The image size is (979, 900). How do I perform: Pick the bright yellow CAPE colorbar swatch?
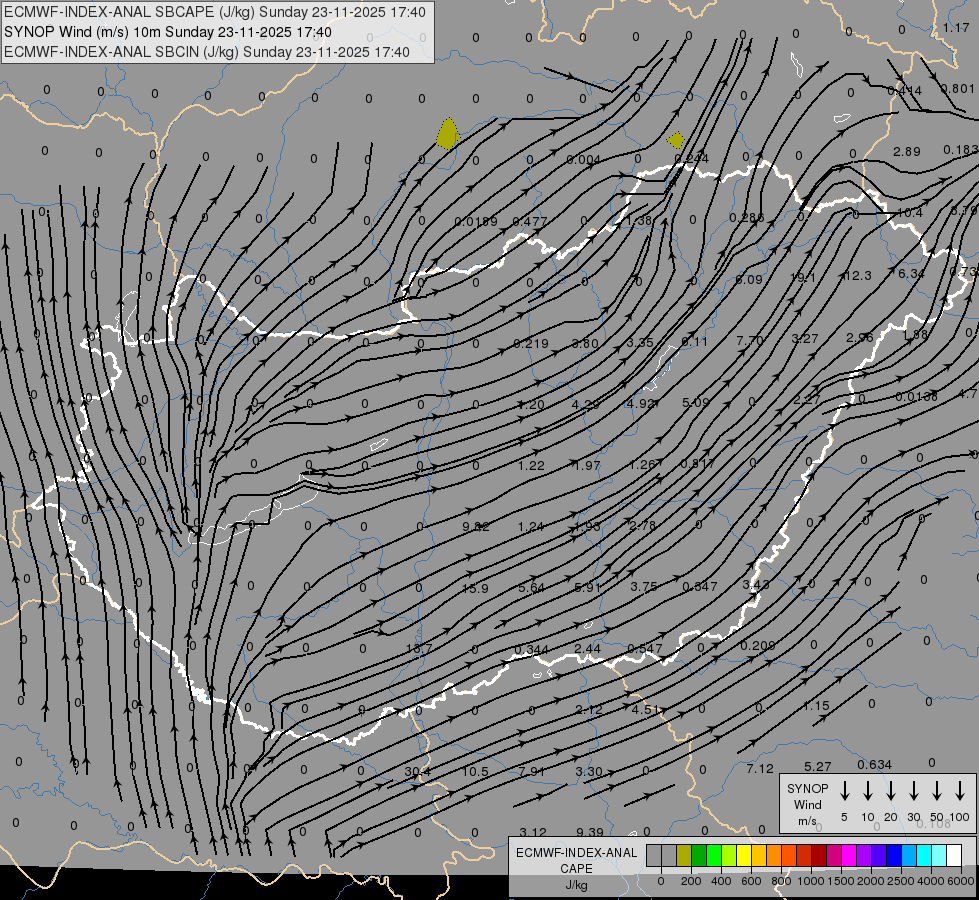[x=744, y=855]
